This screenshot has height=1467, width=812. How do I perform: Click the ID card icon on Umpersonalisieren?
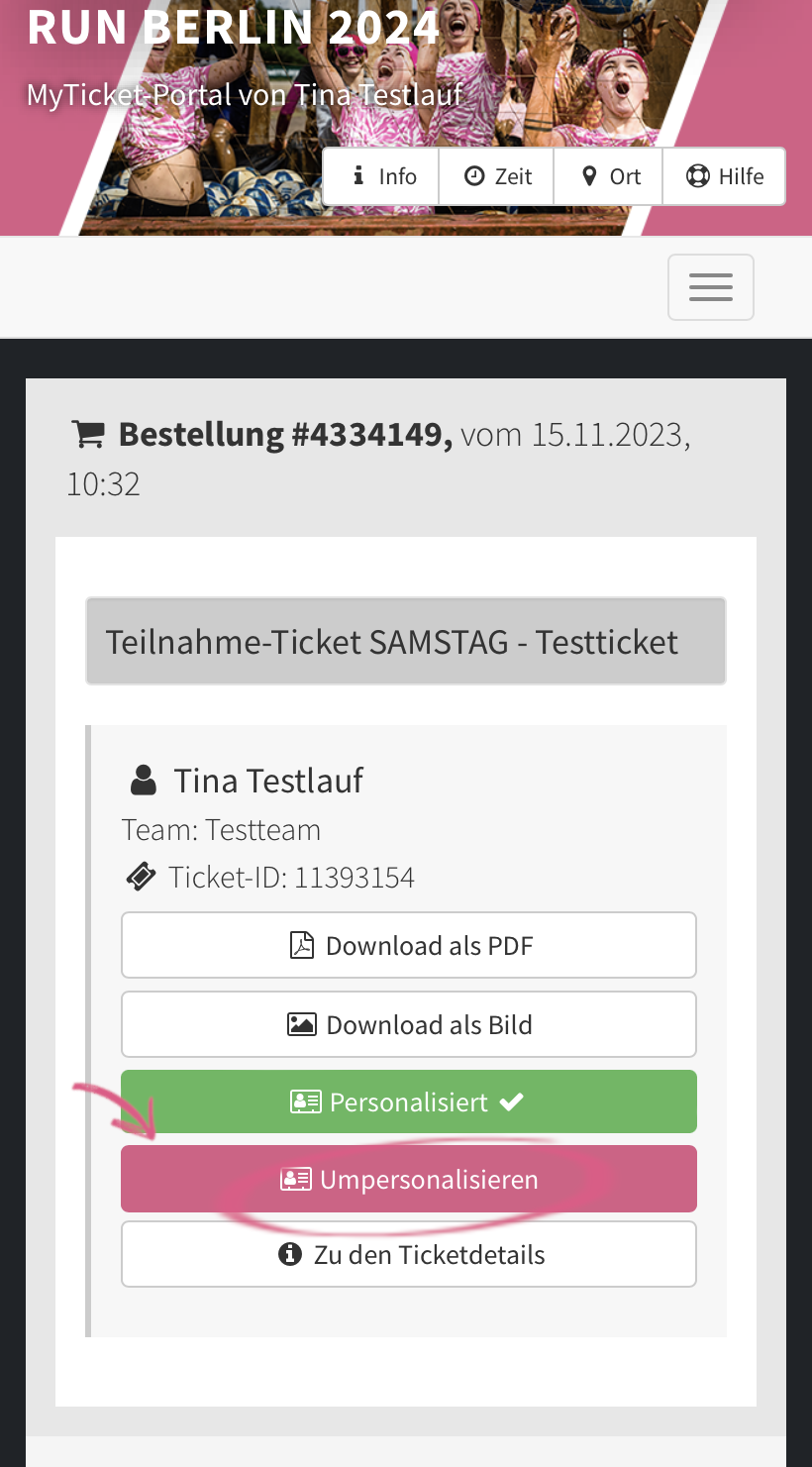[x=295, y=1180]
